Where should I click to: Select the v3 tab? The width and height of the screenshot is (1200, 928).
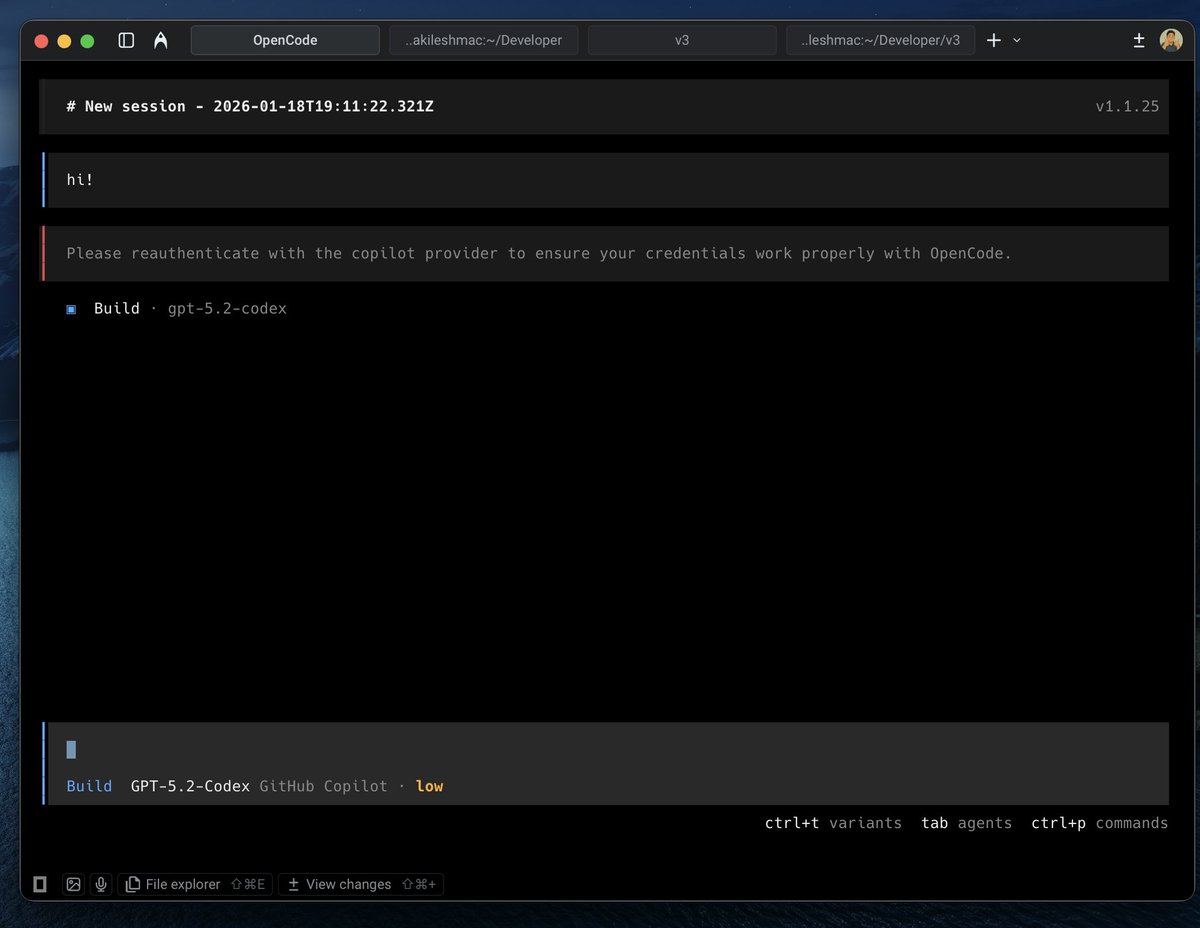[682, 40]
